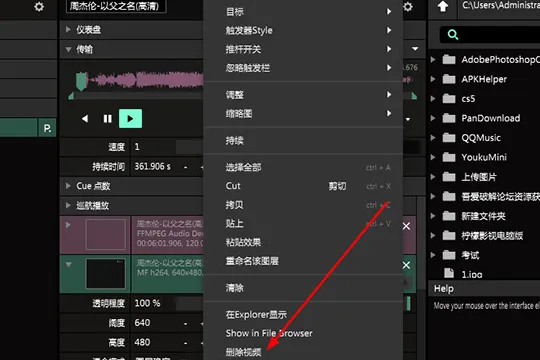Open the dropdown arrow below the right gear
This screenshot has height=360, width=540.
415,49
